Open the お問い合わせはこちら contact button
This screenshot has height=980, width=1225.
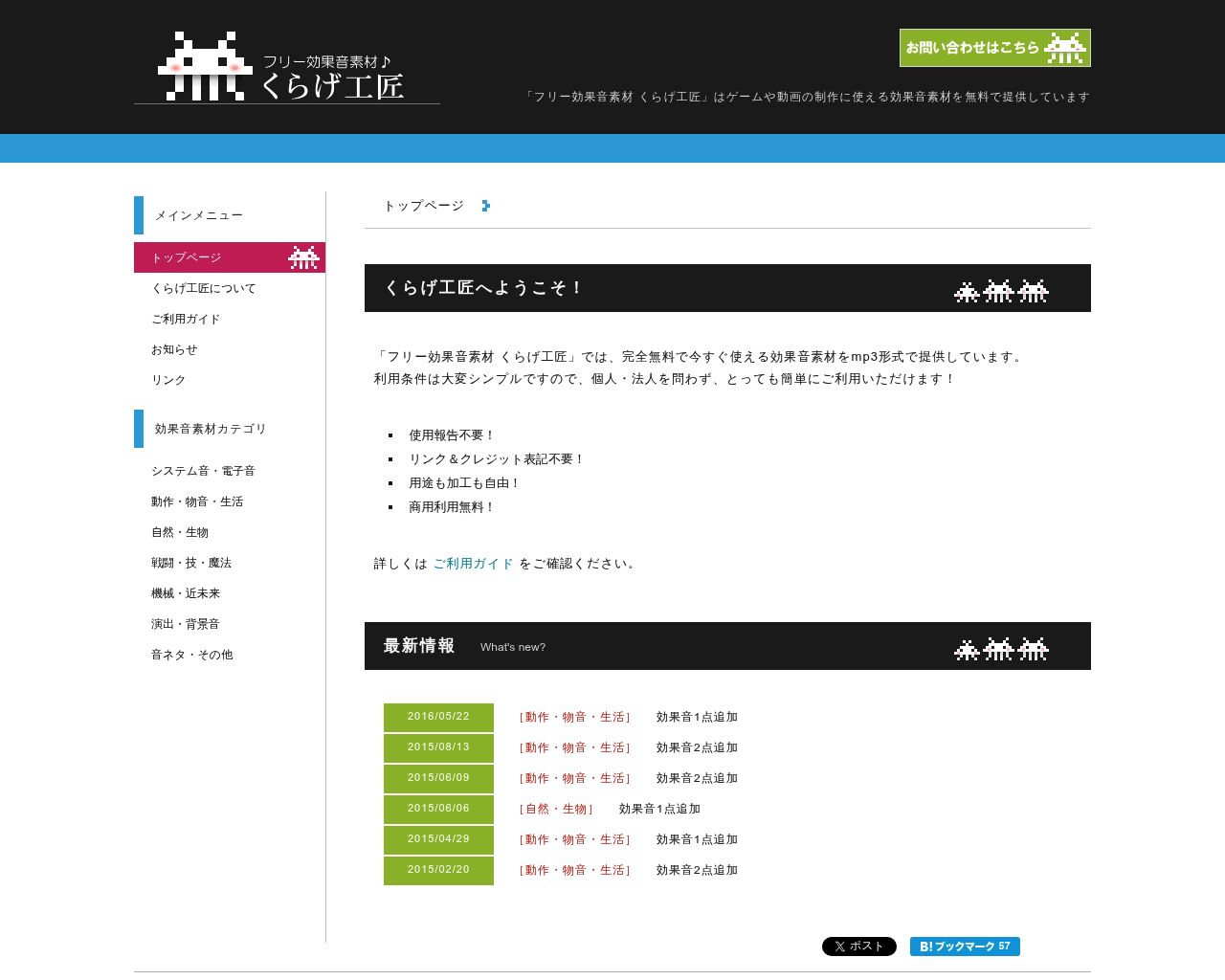[995, 48]
